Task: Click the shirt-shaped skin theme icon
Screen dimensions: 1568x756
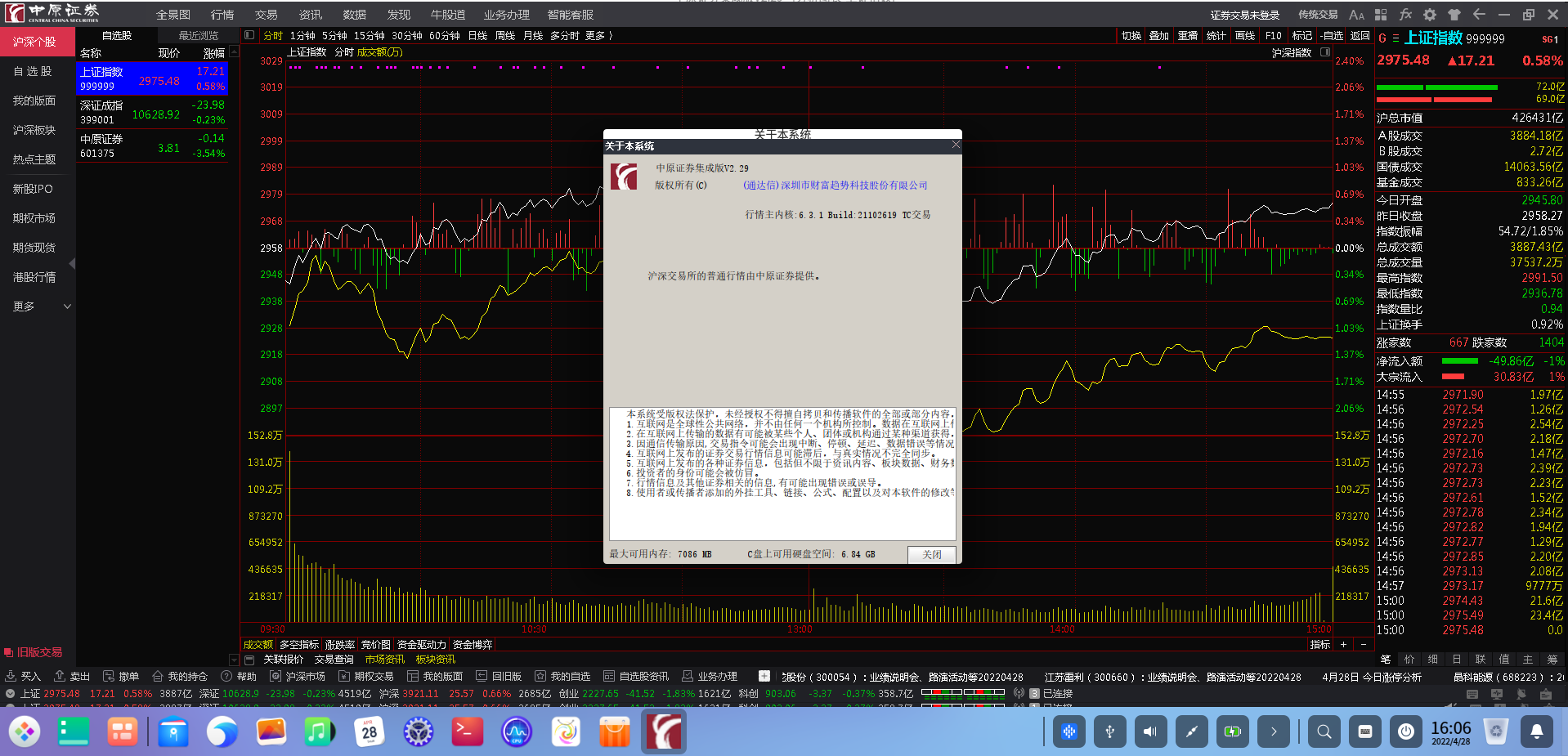Action: click(x=1454, y=15)
